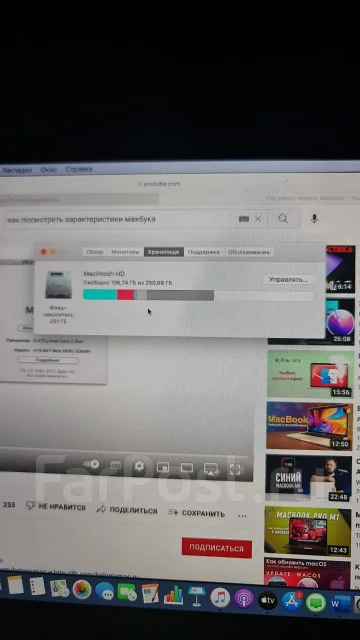The height and width of the screenshot is (640, 360).
Task: Open Reminders from the Dock
Action: [x=37, y=586]
